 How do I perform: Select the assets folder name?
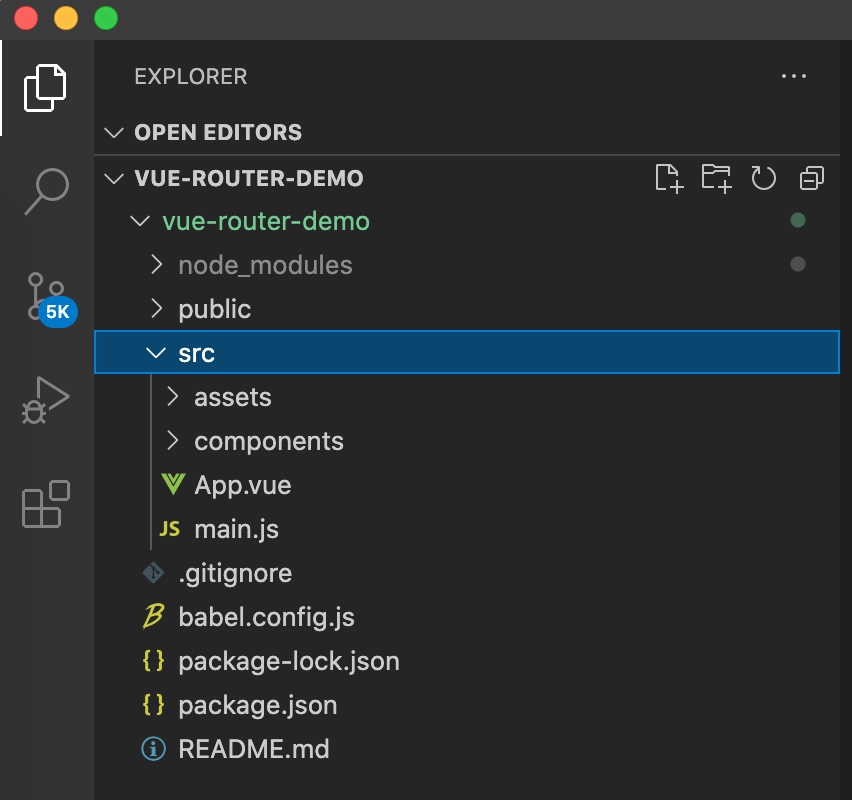233,397
